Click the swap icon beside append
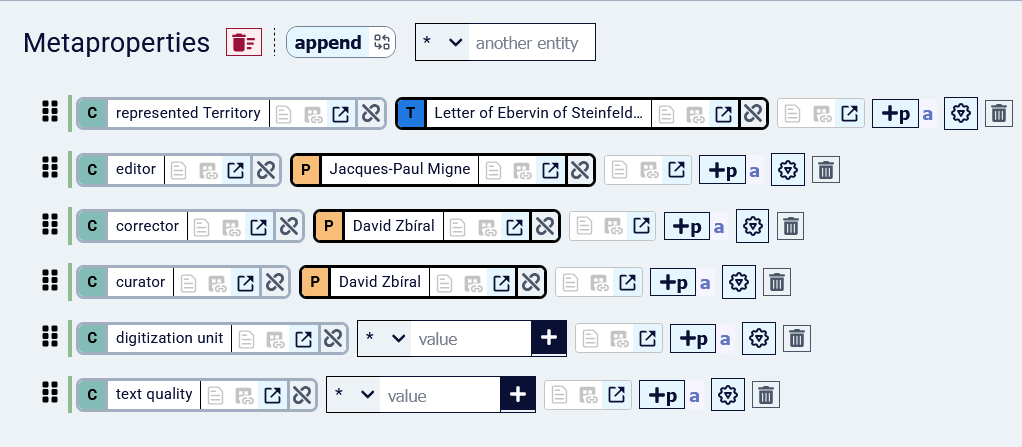Viewport: 1022px width, 447px height. click(x=382, y=42)
